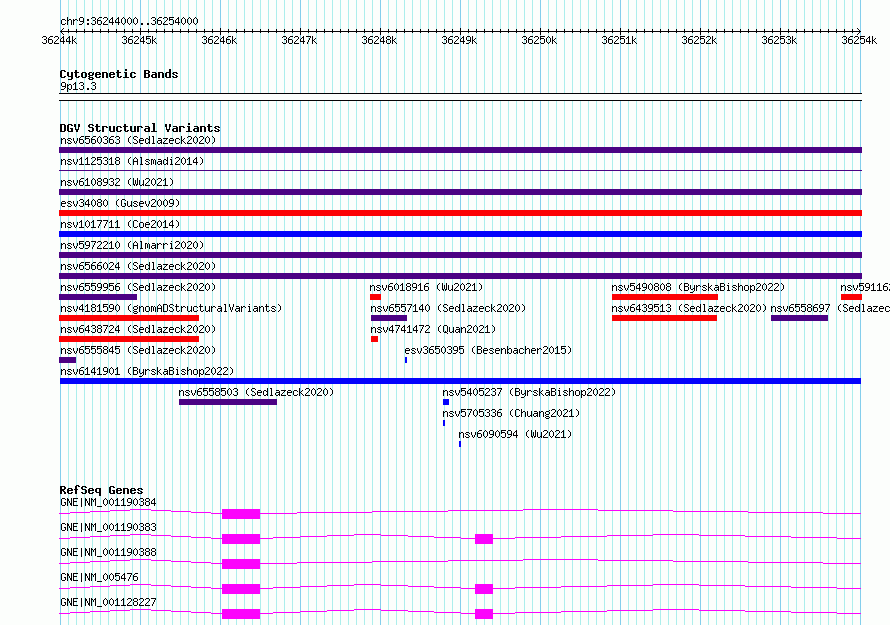Select GNE|NM_001128227 transcript label
This screenshot has height=625, width=890.
point(108,602)
